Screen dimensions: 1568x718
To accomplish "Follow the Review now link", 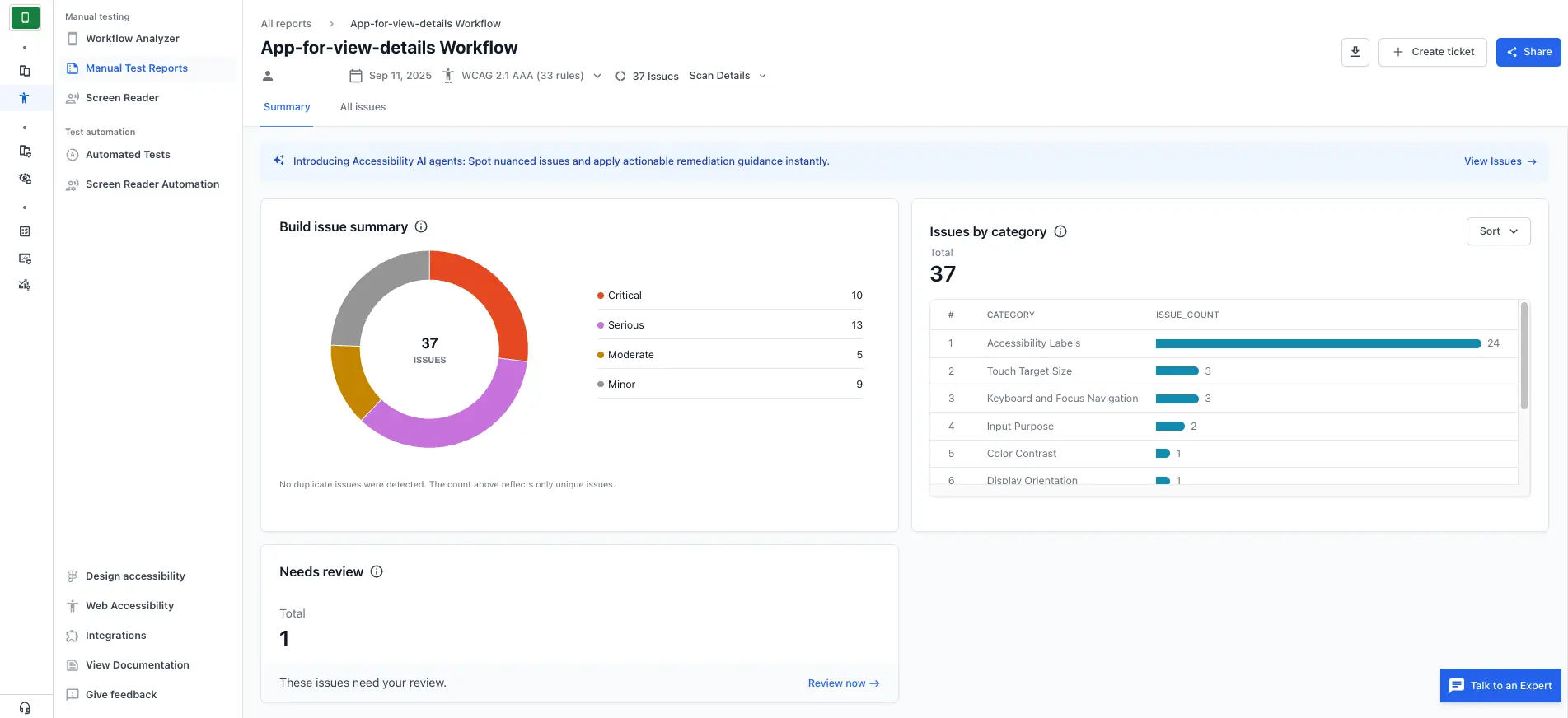I will (843, 683).
